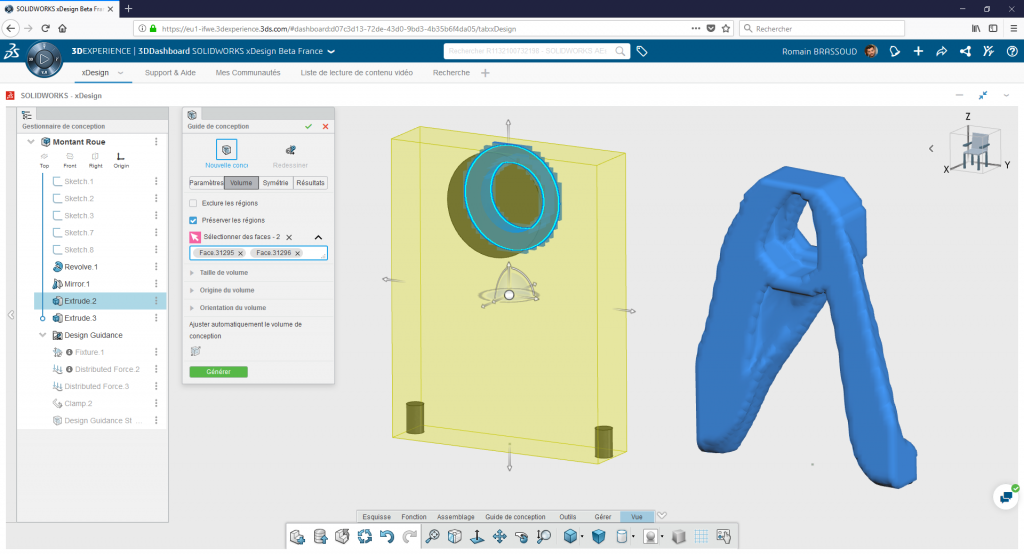Click the tag icon next to search bar
Image resolution: width=1024 pixels, height=555 pixels.
click(x=642, y=51)
